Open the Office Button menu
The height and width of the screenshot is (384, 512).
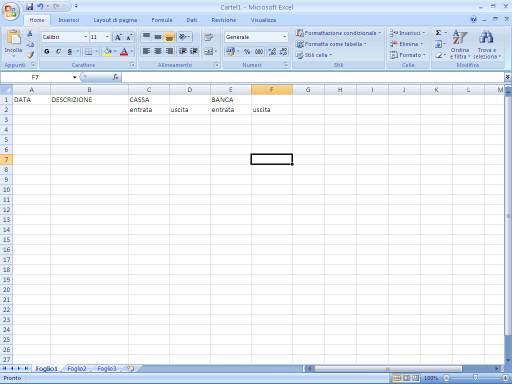11,11
